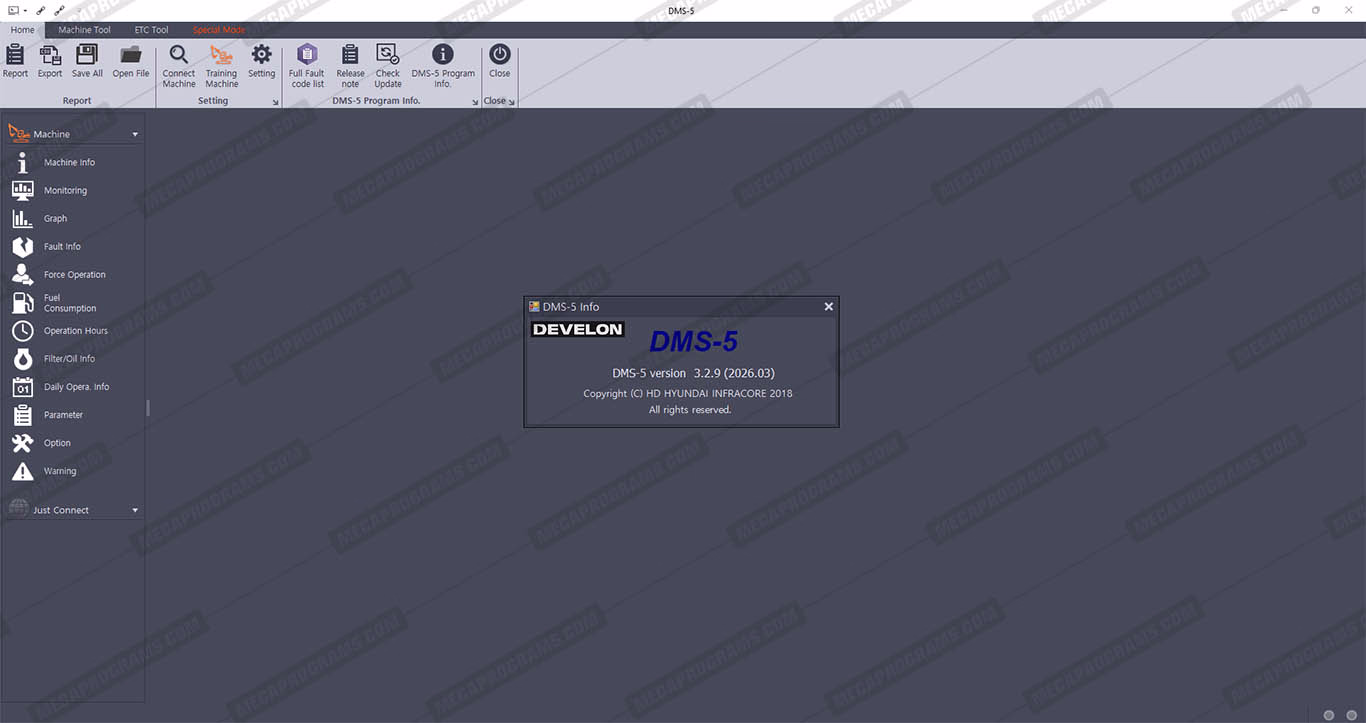Open the Release note document
1366x723 pixels.
pos(350,56)
